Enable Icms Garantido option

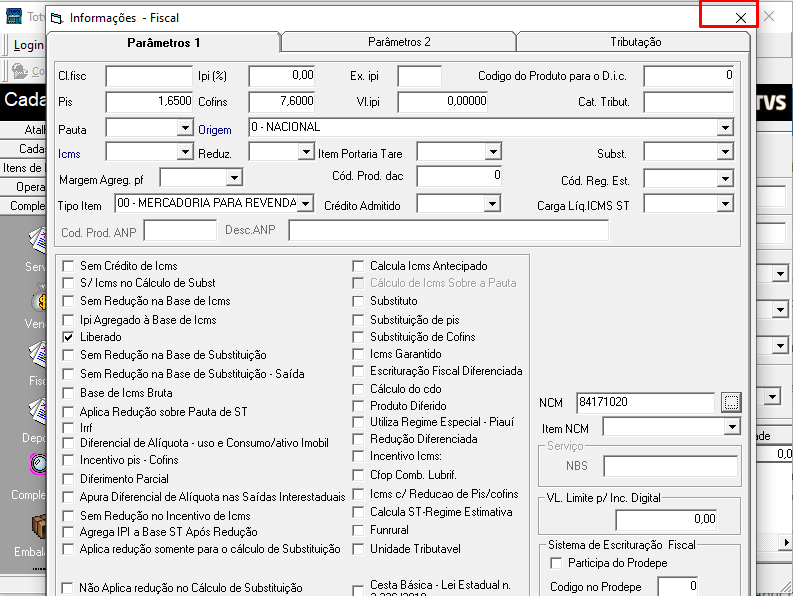point(358,354)
